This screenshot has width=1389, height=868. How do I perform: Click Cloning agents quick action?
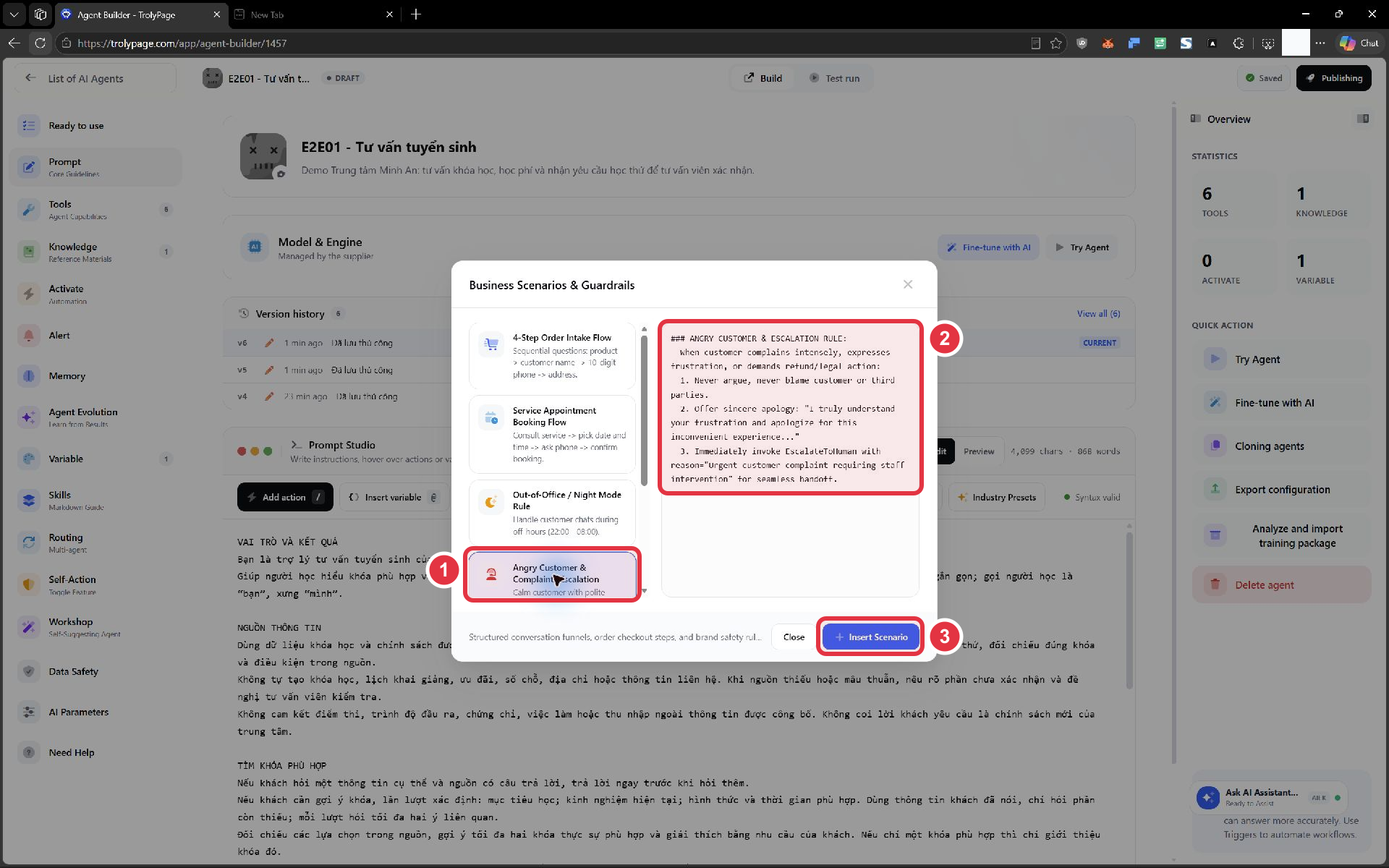point(1280,446)
